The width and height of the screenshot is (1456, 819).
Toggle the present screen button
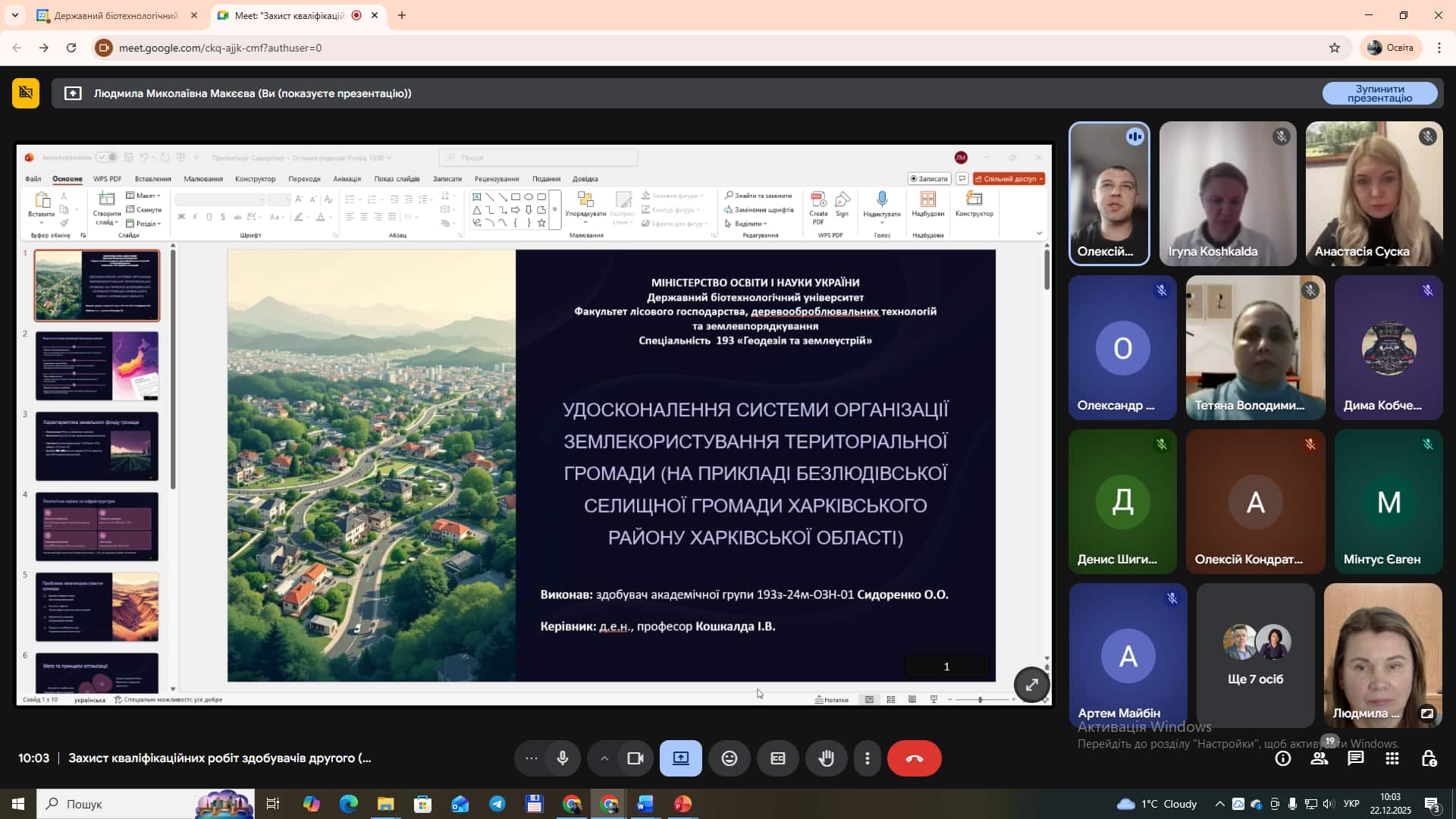[x=681, y=758]
